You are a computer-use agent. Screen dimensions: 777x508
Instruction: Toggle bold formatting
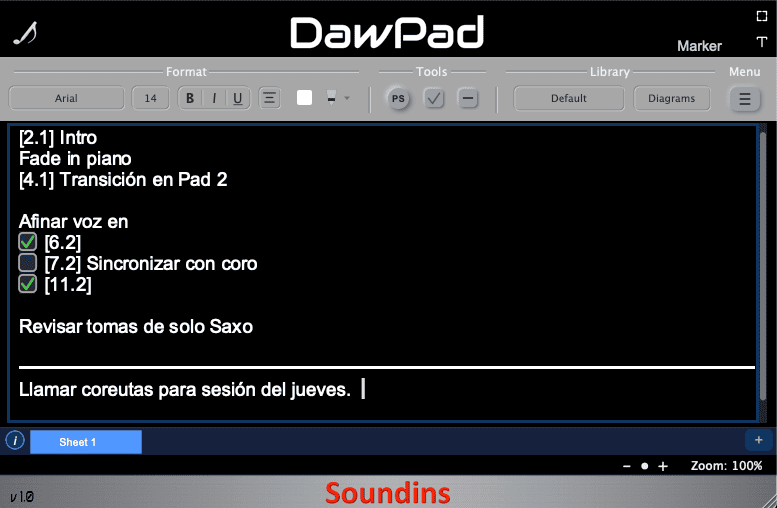(190, 98)
